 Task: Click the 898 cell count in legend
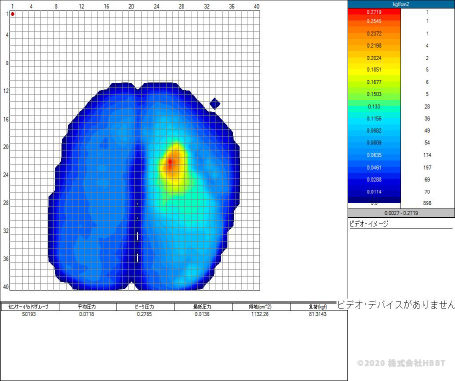[427, 203]
